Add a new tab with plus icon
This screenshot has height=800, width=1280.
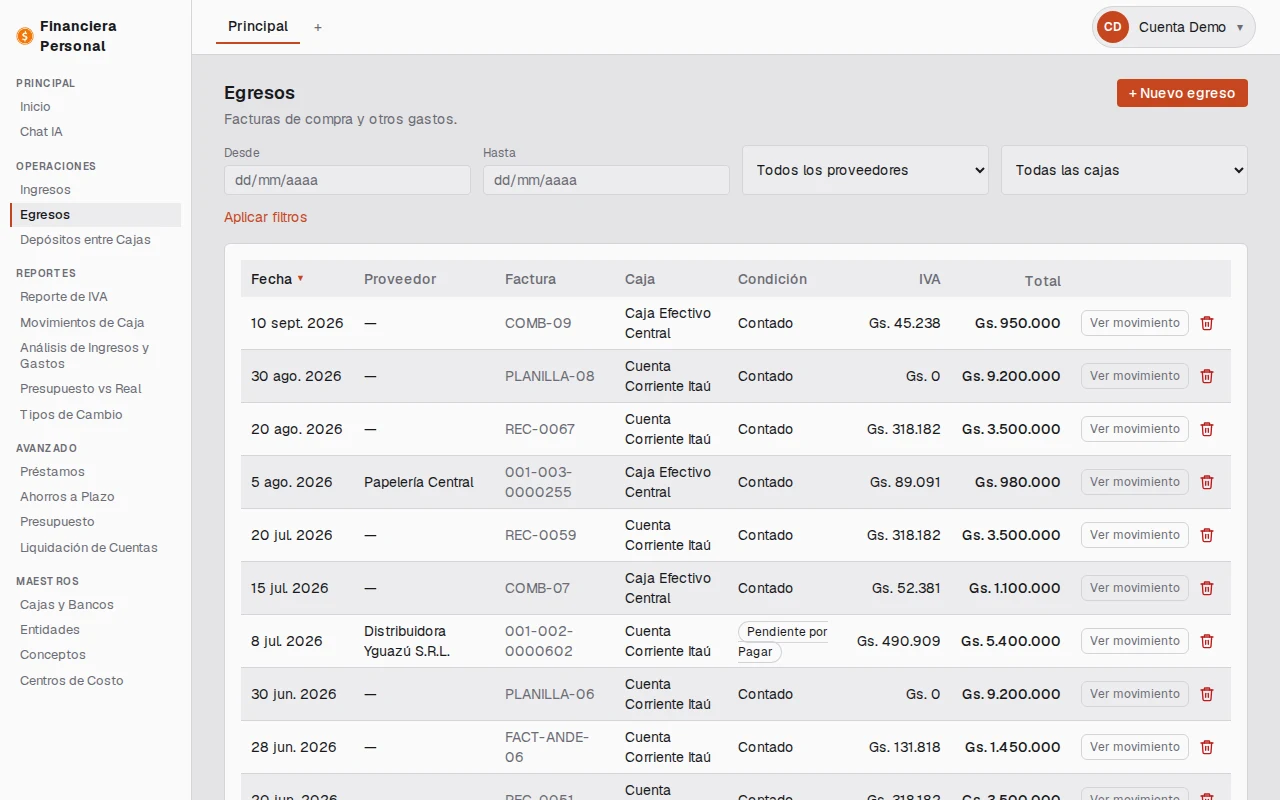(x=318, y=27)
